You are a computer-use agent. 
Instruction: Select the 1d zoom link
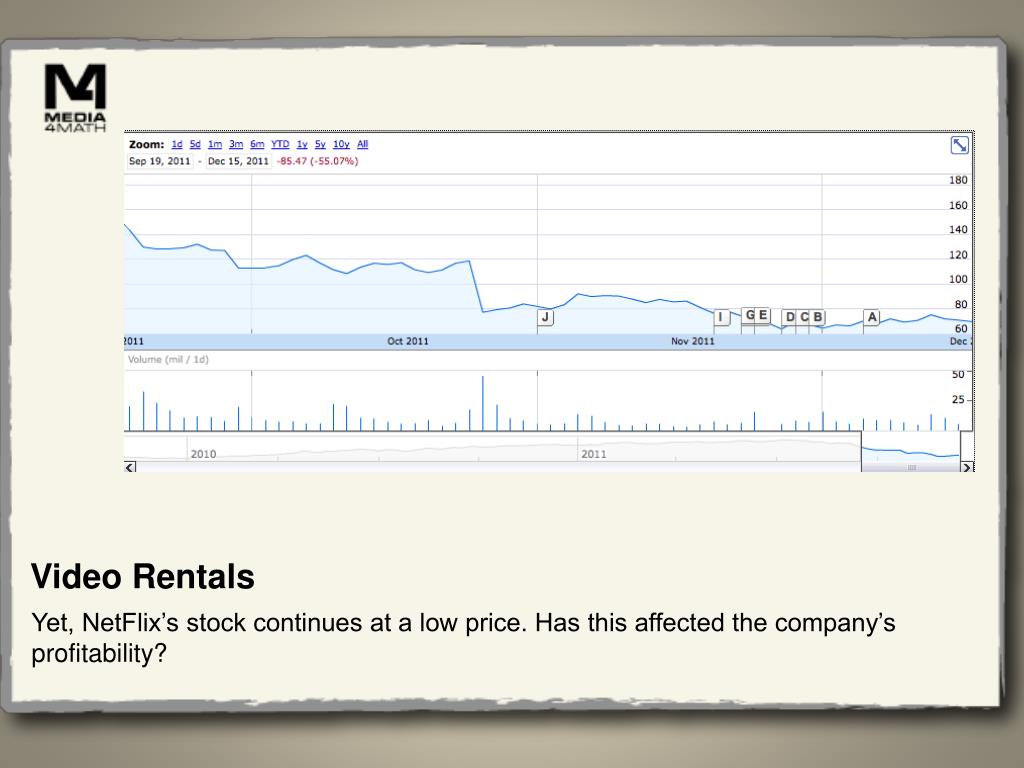(x=177, y=144)
